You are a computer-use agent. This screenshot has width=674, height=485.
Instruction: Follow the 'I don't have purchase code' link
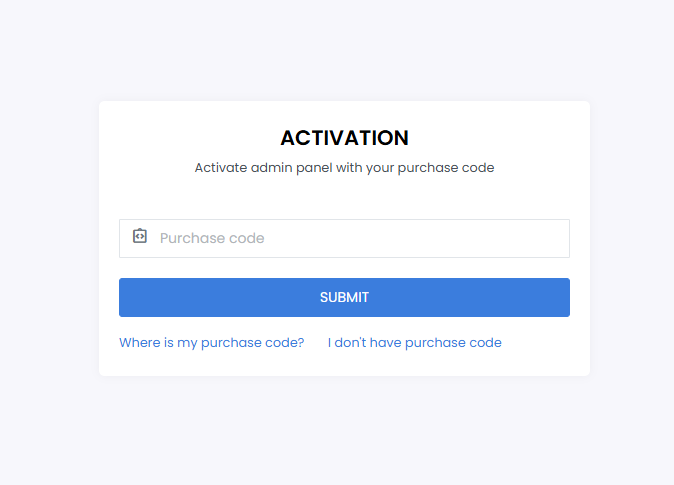[x=414, y=343]
